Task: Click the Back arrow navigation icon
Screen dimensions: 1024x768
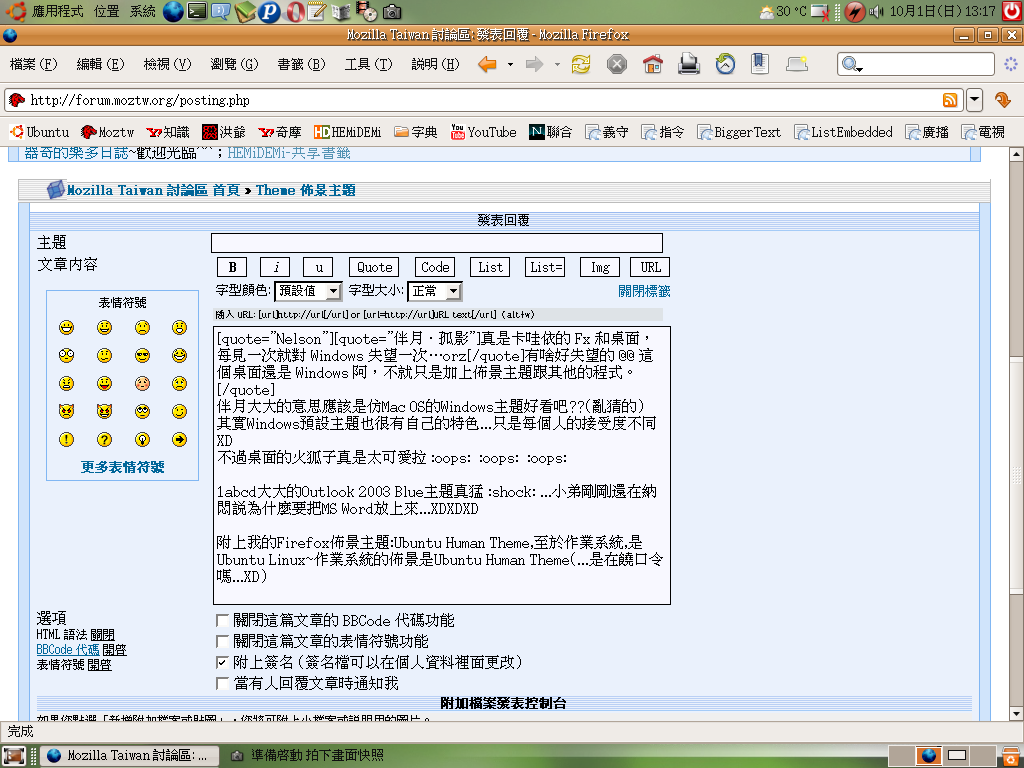Action: coord(488,65)
